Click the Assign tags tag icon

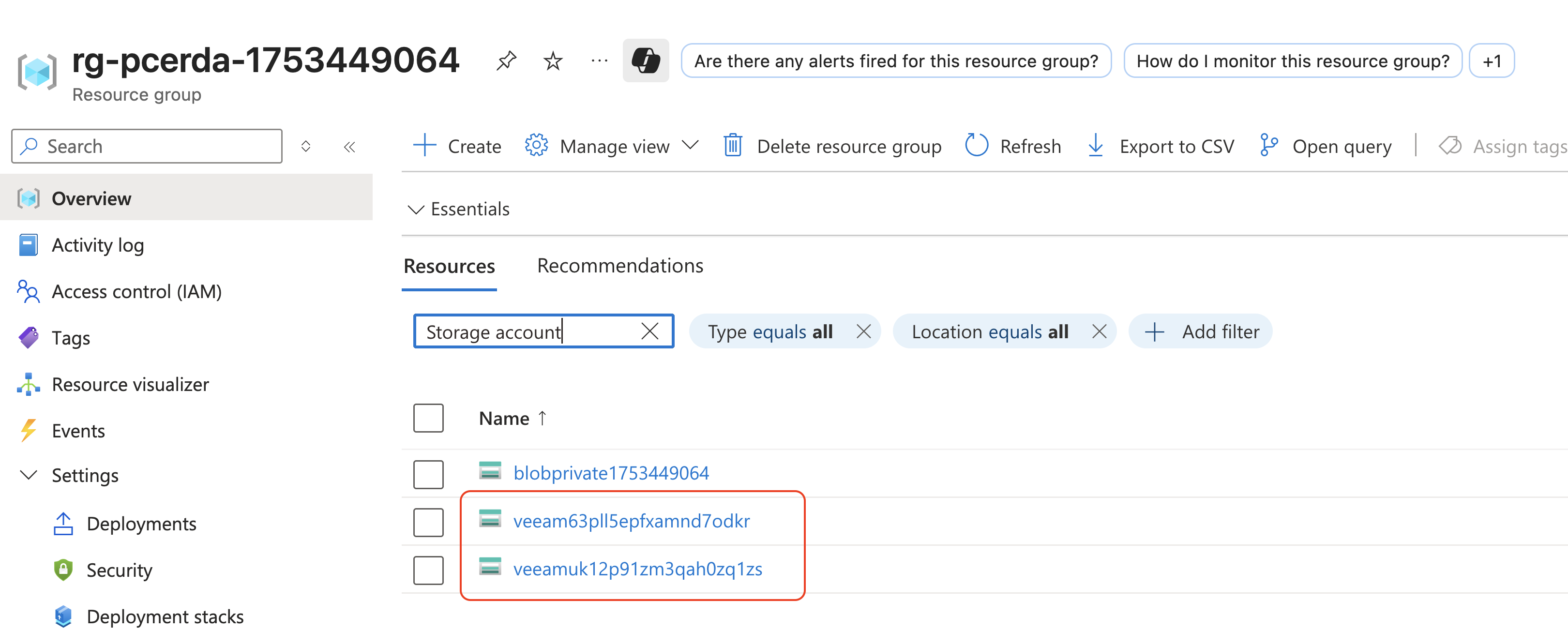pyautogui.click(x=1450, y=146)
